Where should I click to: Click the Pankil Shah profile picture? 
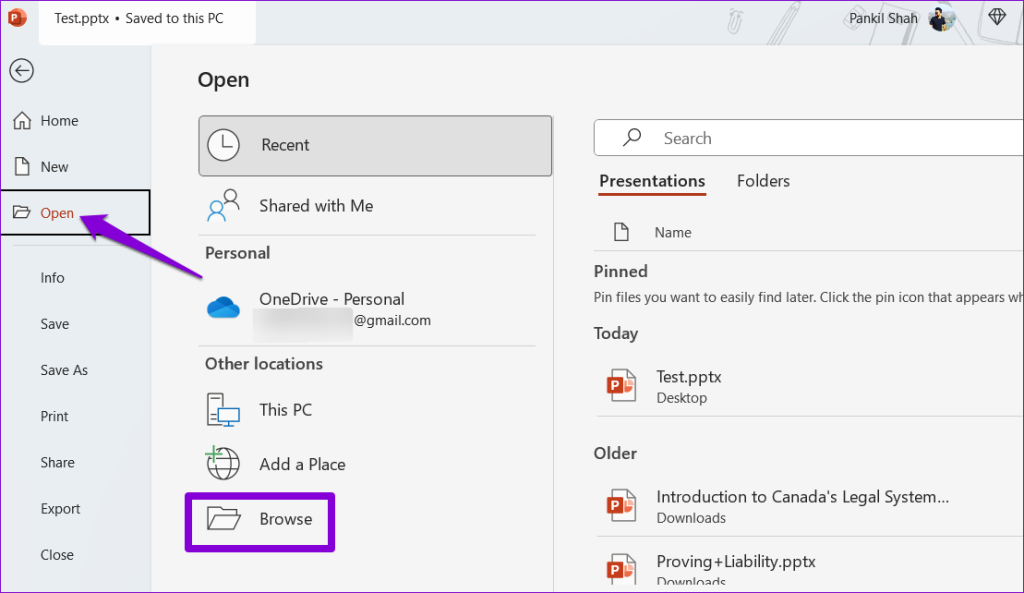tap(941, 18)
